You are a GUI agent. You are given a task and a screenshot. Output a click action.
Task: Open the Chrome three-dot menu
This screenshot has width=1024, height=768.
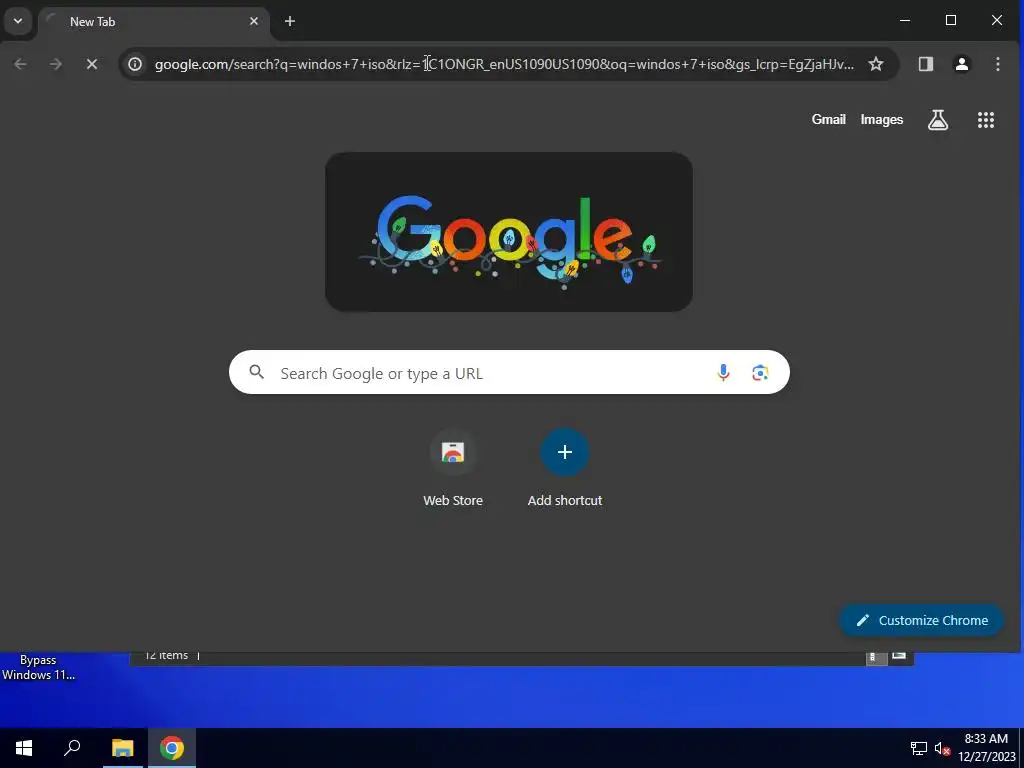[x=997, y=64]
